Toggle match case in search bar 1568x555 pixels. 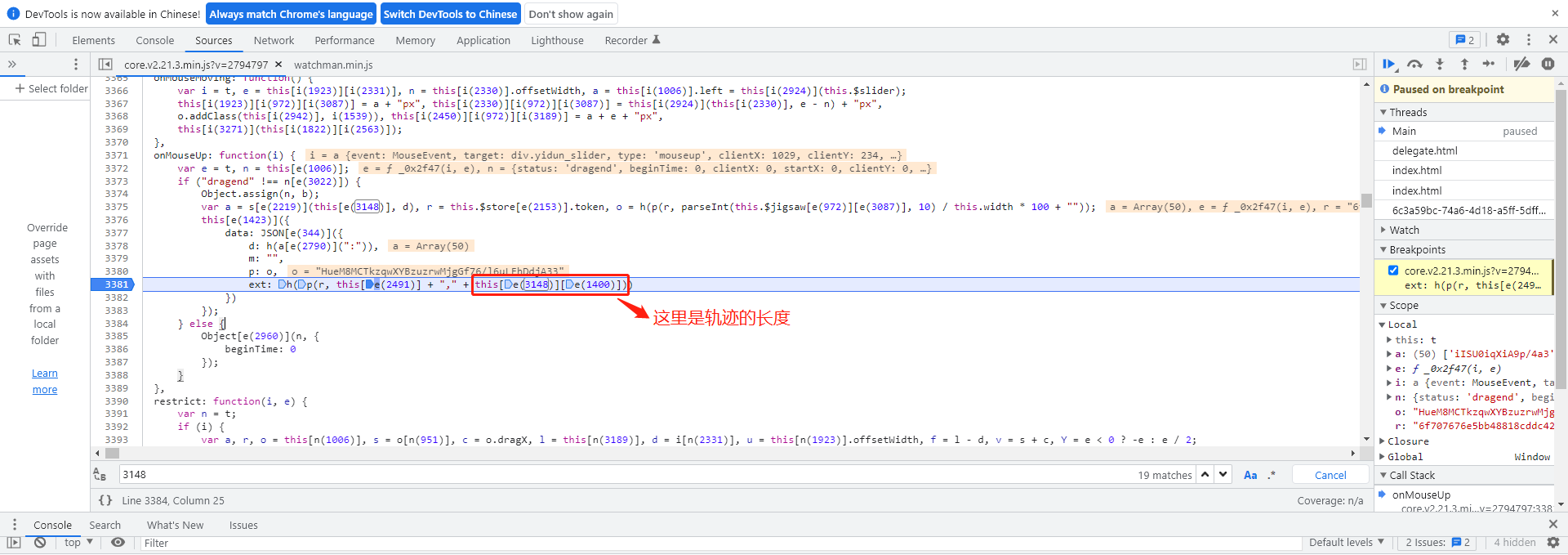coord(1250,475)
